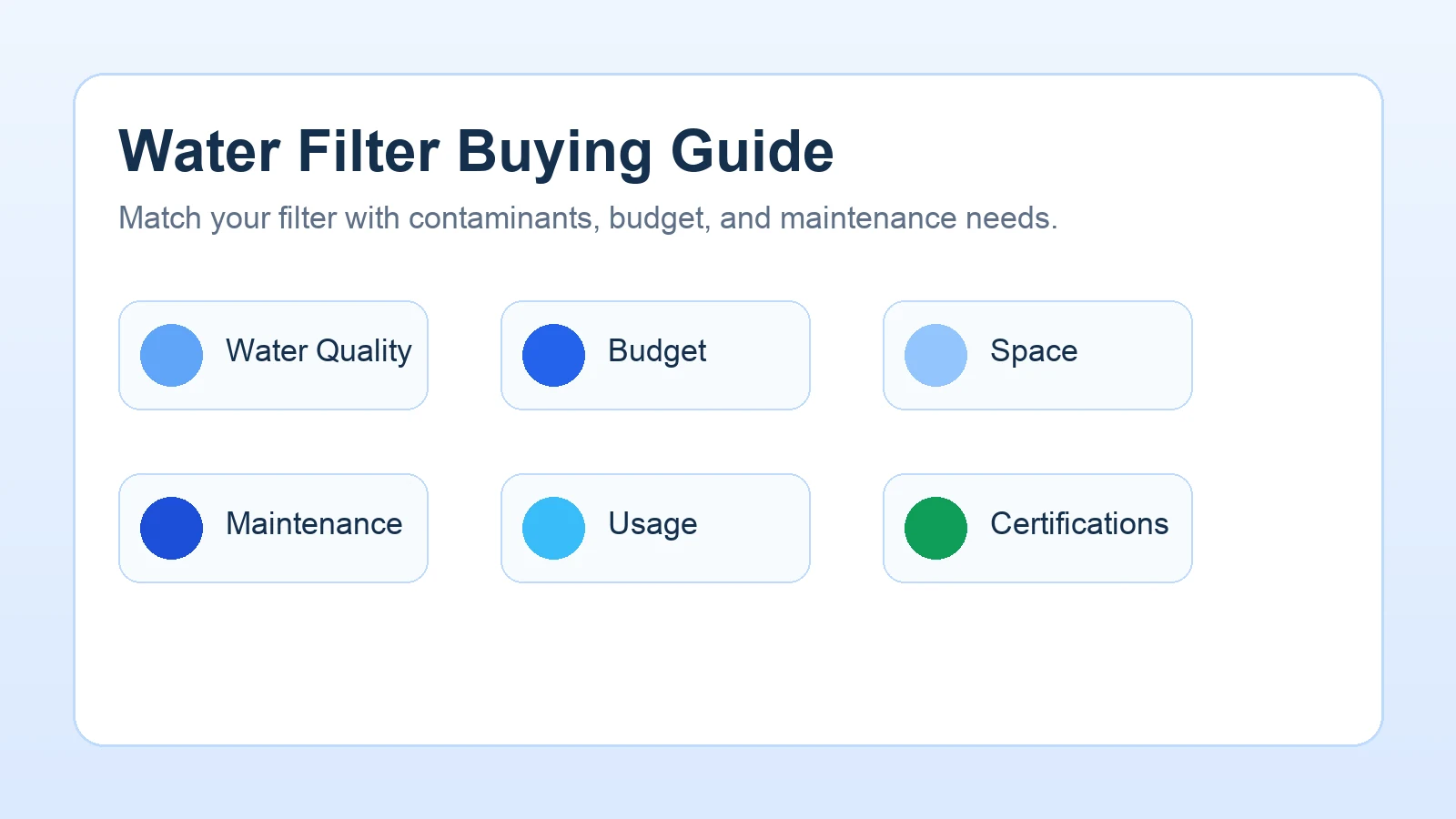Click the Maintenance circle icon
Image resolution: width=1456 pixels, height=819 pixels.
coord(171,528)
